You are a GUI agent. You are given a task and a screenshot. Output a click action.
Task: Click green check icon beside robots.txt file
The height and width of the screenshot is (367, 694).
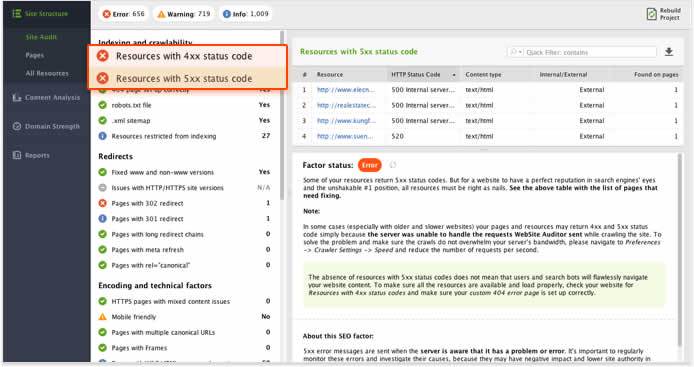(x=102, y=105)
